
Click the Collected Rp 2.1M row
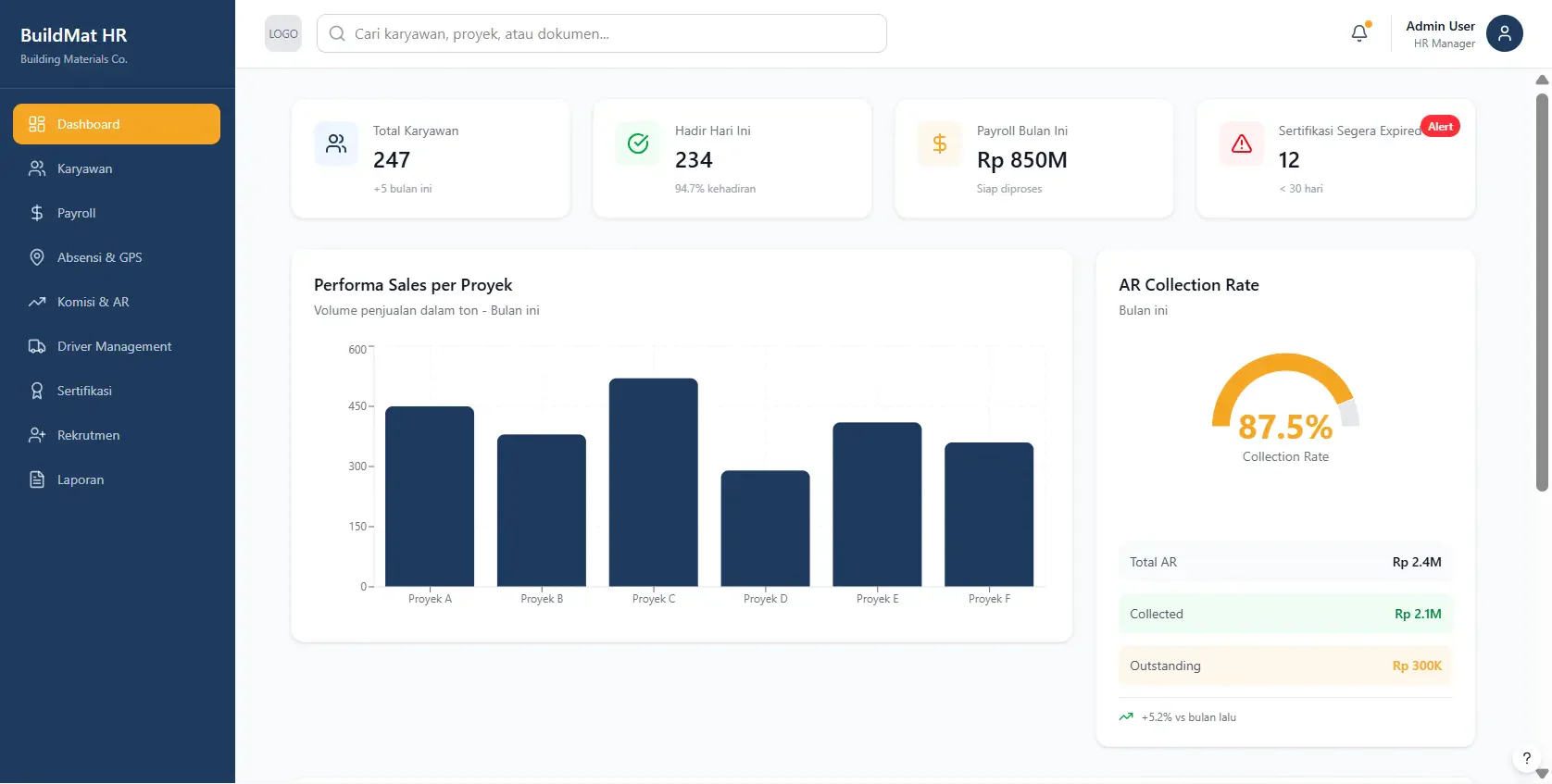point(1285,614)
